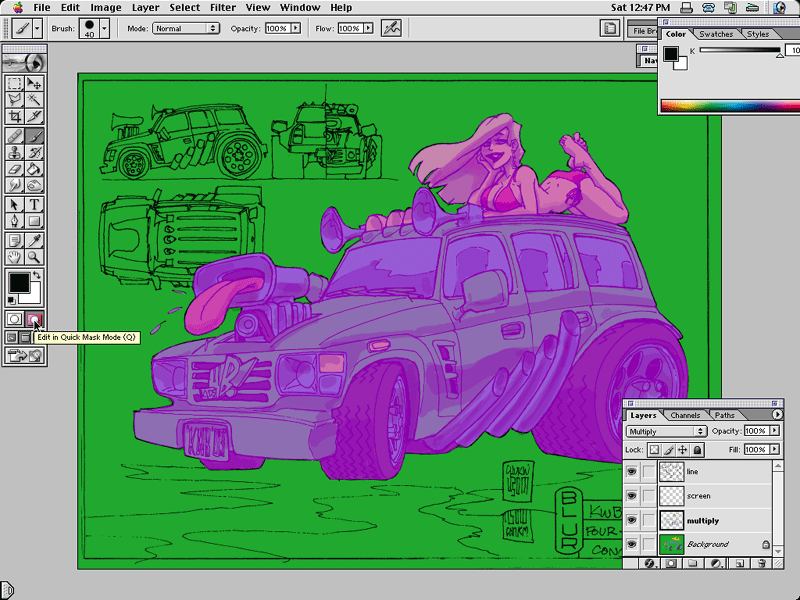The image size is (800, 600).
Task: Select the Notes tool
Action: [14, 241]
